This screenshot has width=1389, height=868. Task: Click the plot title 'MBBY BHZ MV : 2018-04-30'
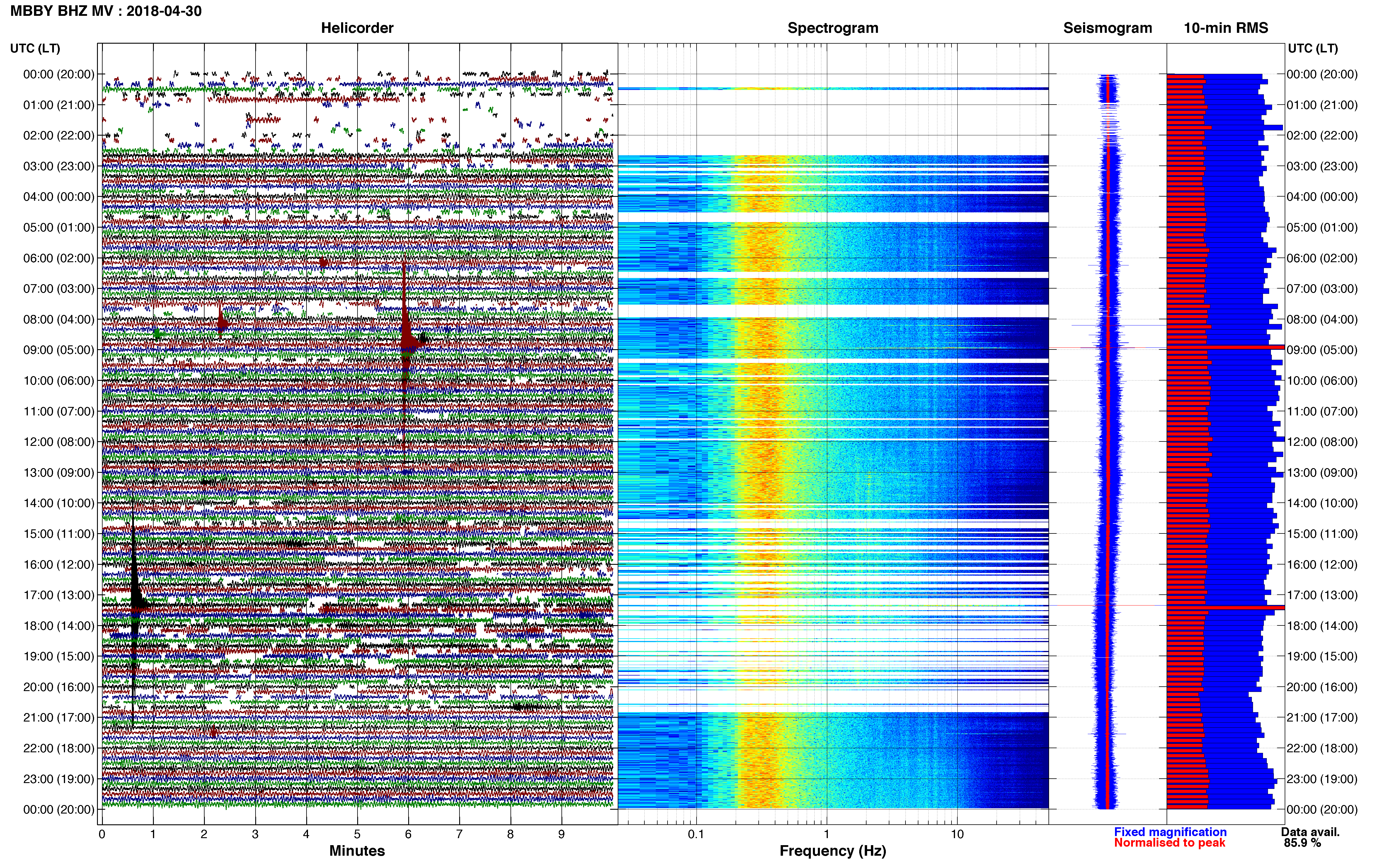click(106, 11)
